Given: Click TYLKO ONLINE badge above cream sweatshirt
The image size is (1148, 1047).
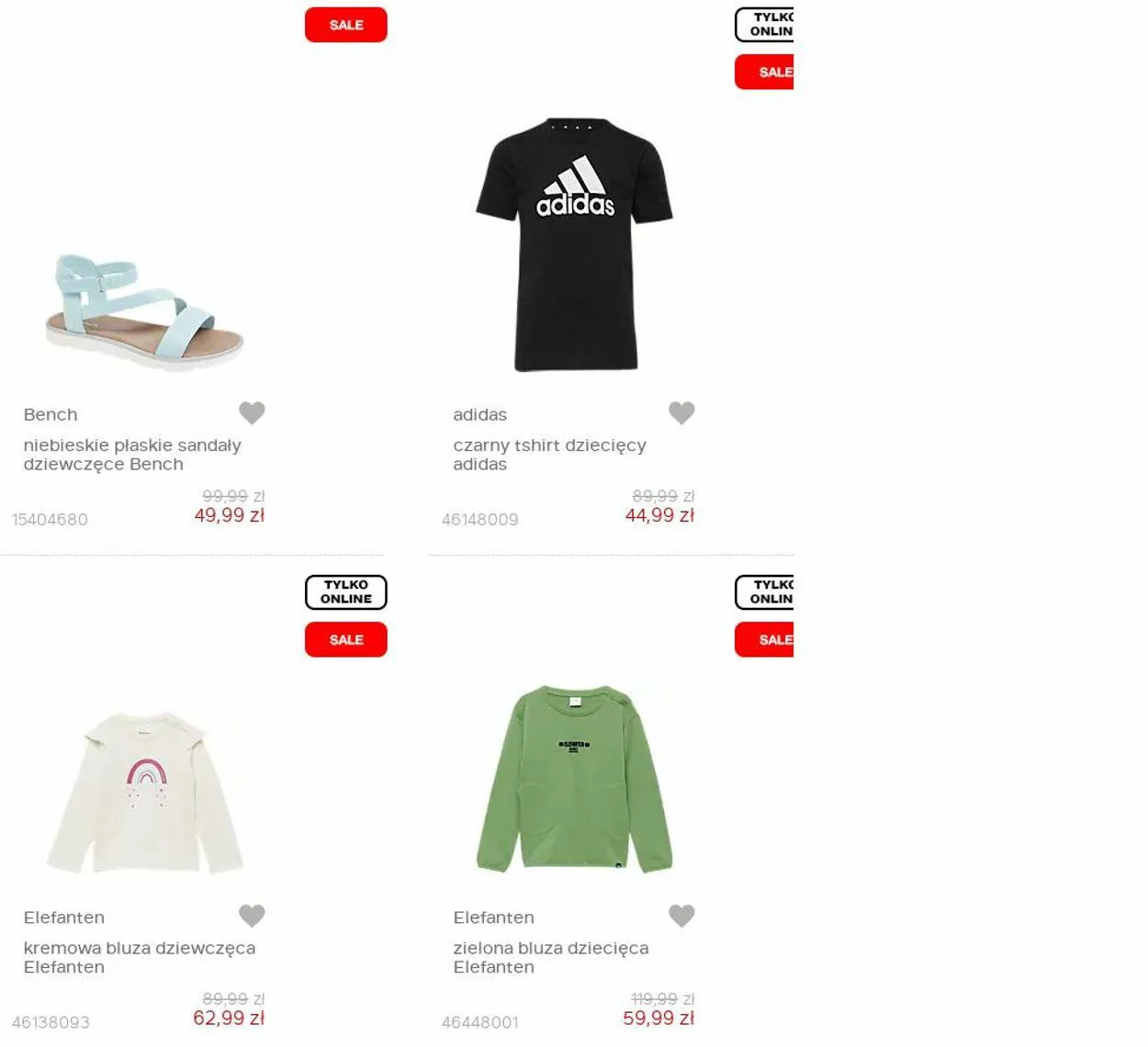Looking at the screenshot, I should (346, 592).
